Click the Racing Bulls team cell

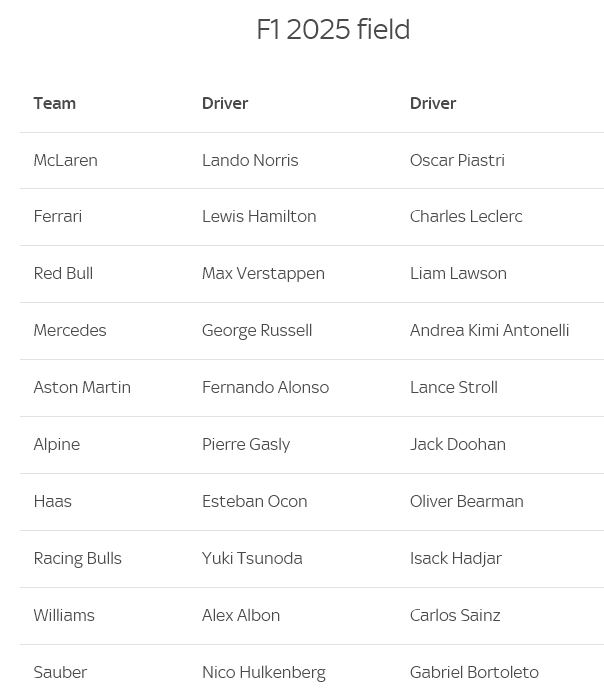77,558
